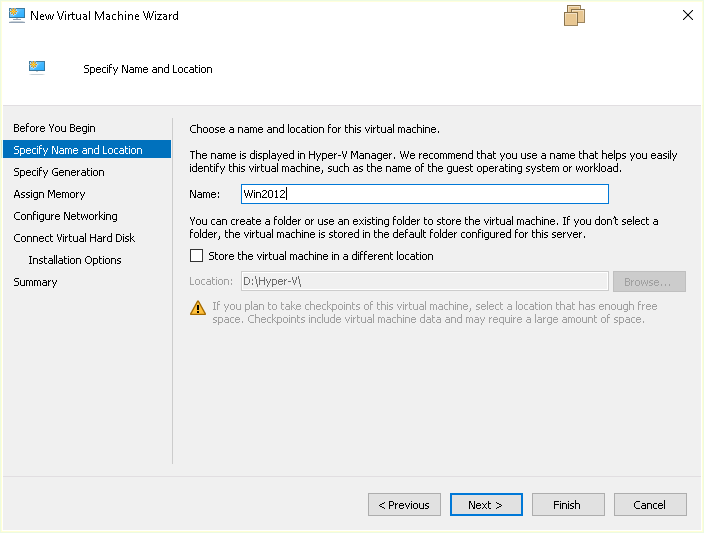Open the Specify Generation step

click(59, 172)
